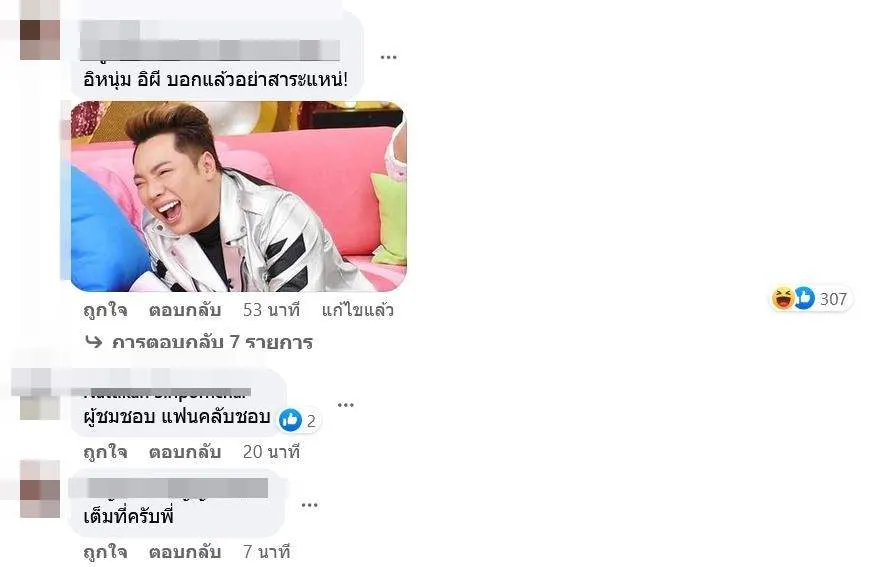Click the laughing reaction emoji near 307

[783, 298]
